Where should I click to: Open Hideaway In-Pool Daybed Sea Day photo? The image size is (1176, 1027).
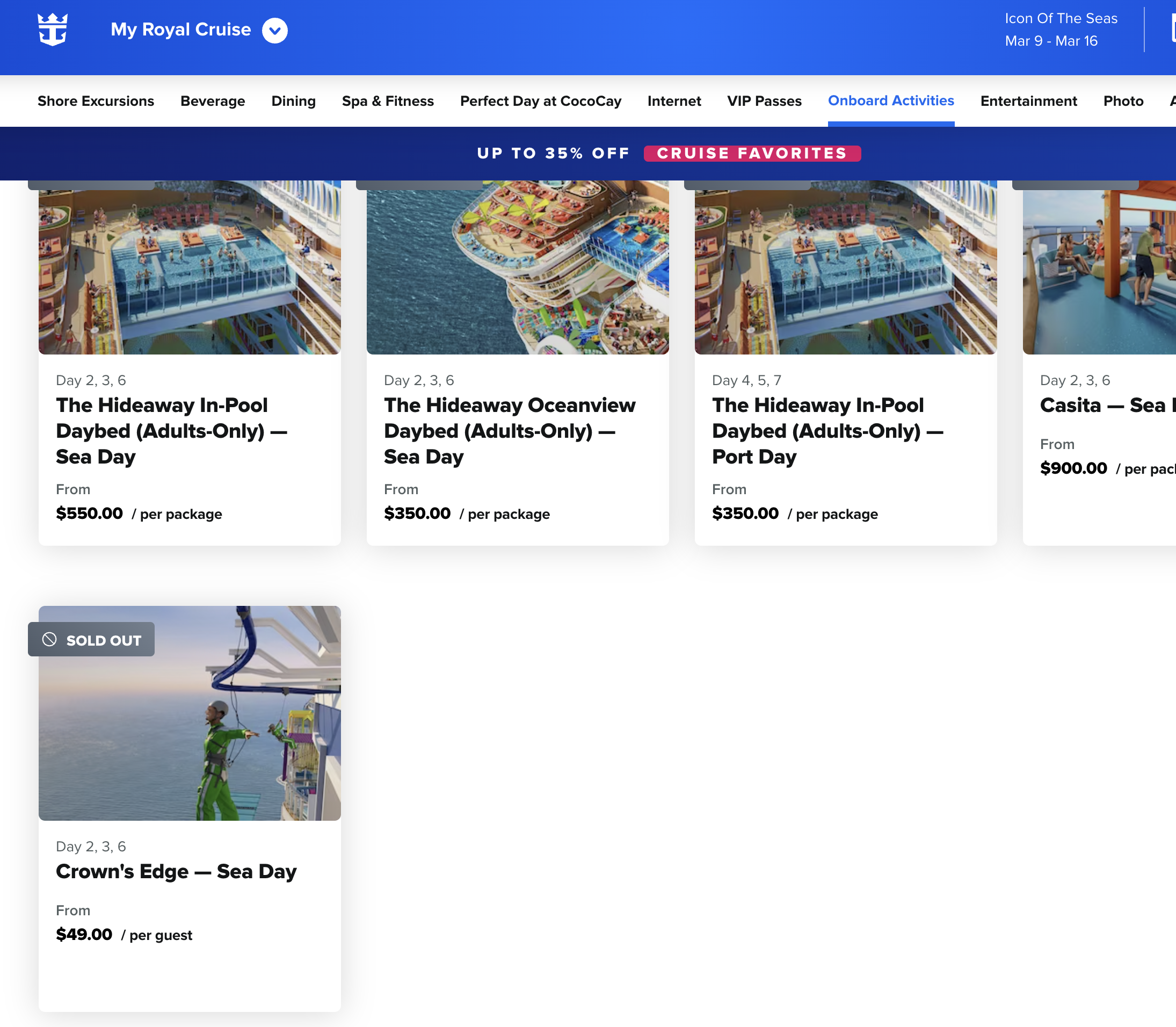(190, 267)
